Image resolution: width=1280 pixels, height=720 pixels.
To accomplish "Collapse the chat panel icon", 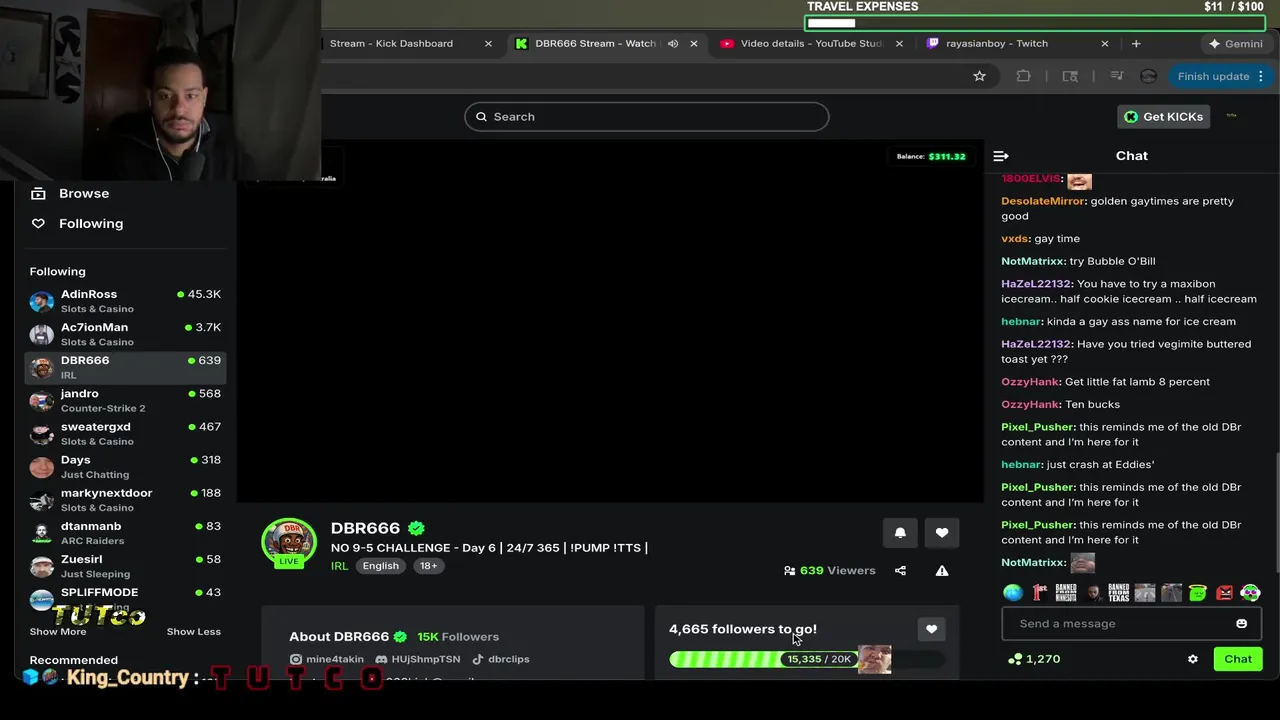I will point(1001,156).
